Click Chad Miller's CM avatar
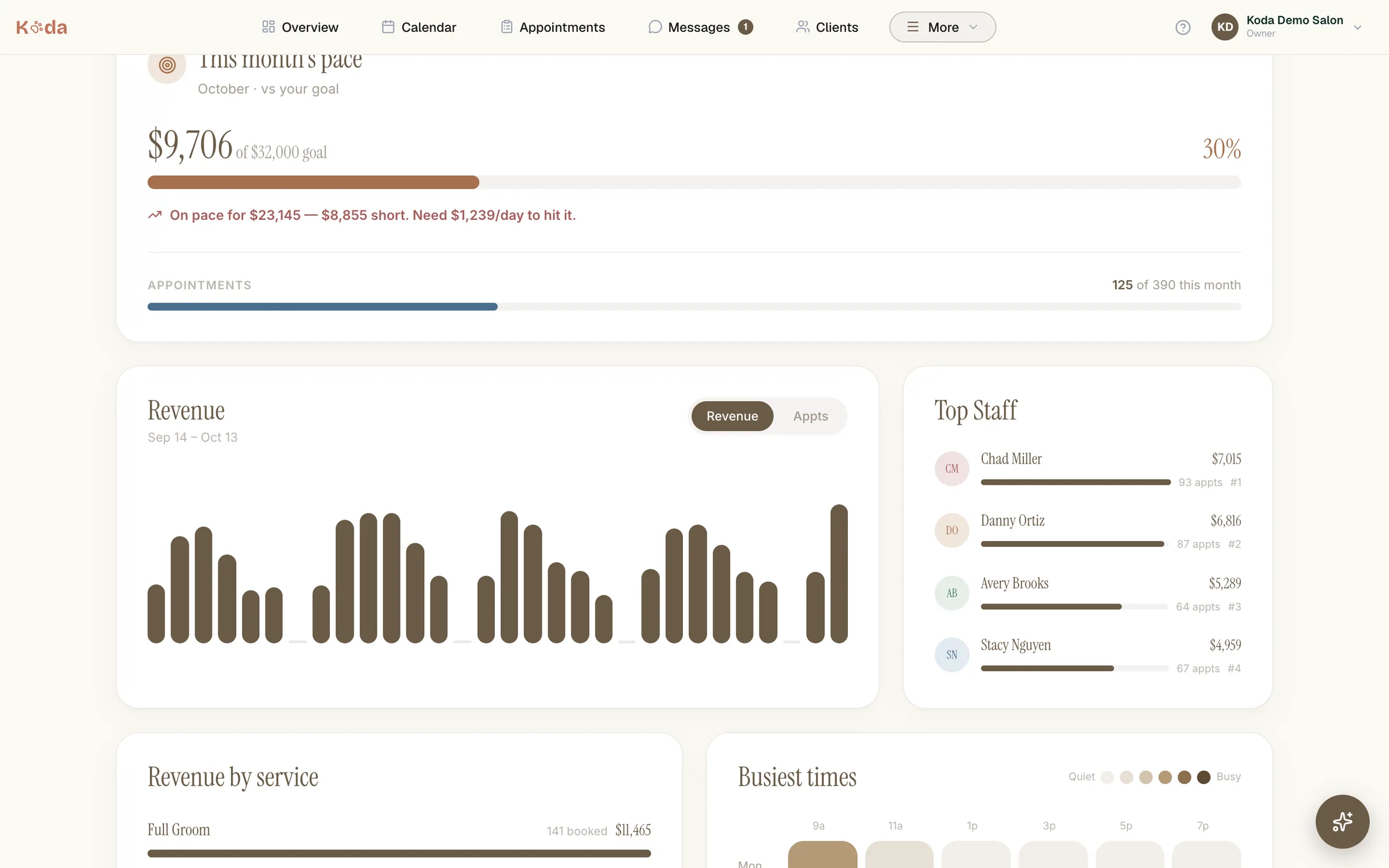 coord(951,469)
